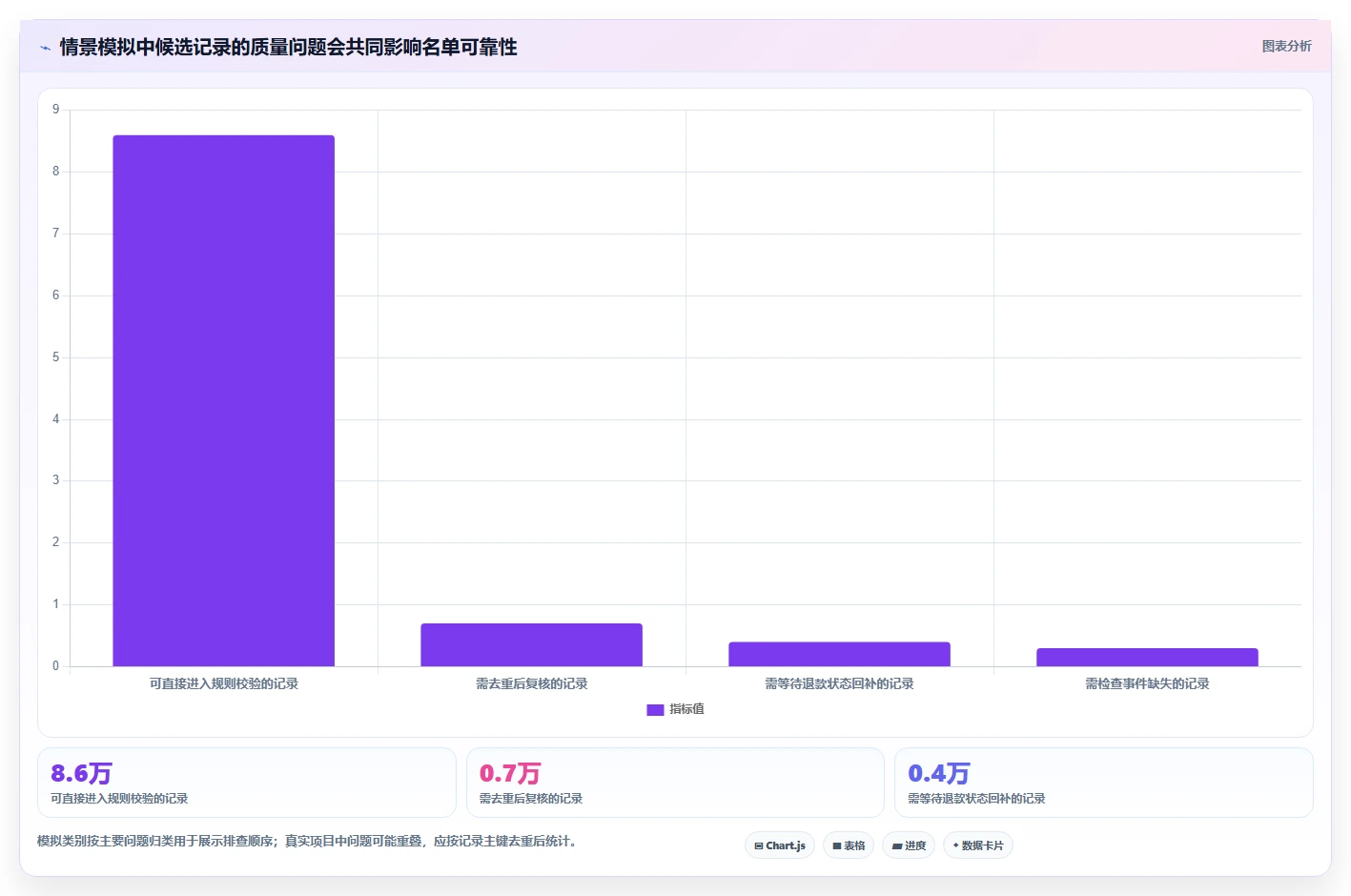Screen dimensions: 1351x896
Task: Click the footnote text starting 模拟类别按主要问题
Action: pos(307,841)
